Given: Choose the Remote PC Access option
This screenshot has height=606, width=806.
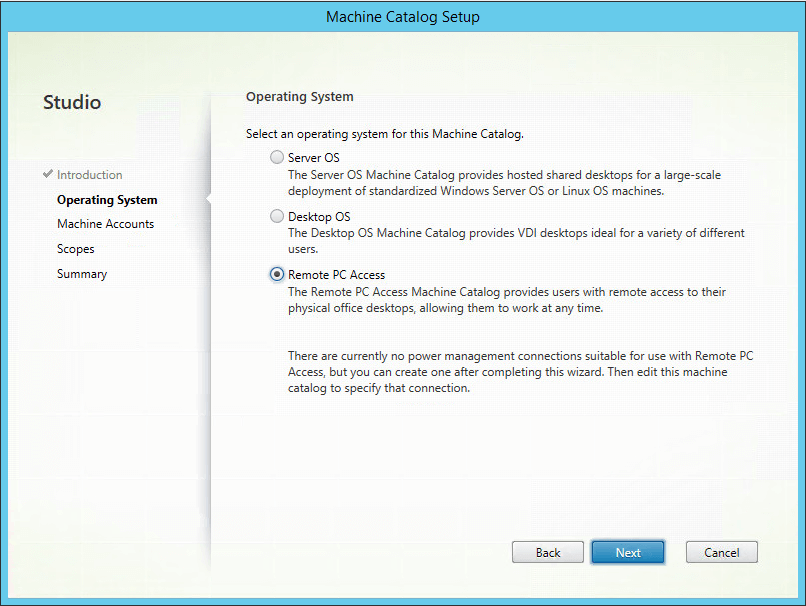Looking at the screenshot, I should [x=277, y=274].
